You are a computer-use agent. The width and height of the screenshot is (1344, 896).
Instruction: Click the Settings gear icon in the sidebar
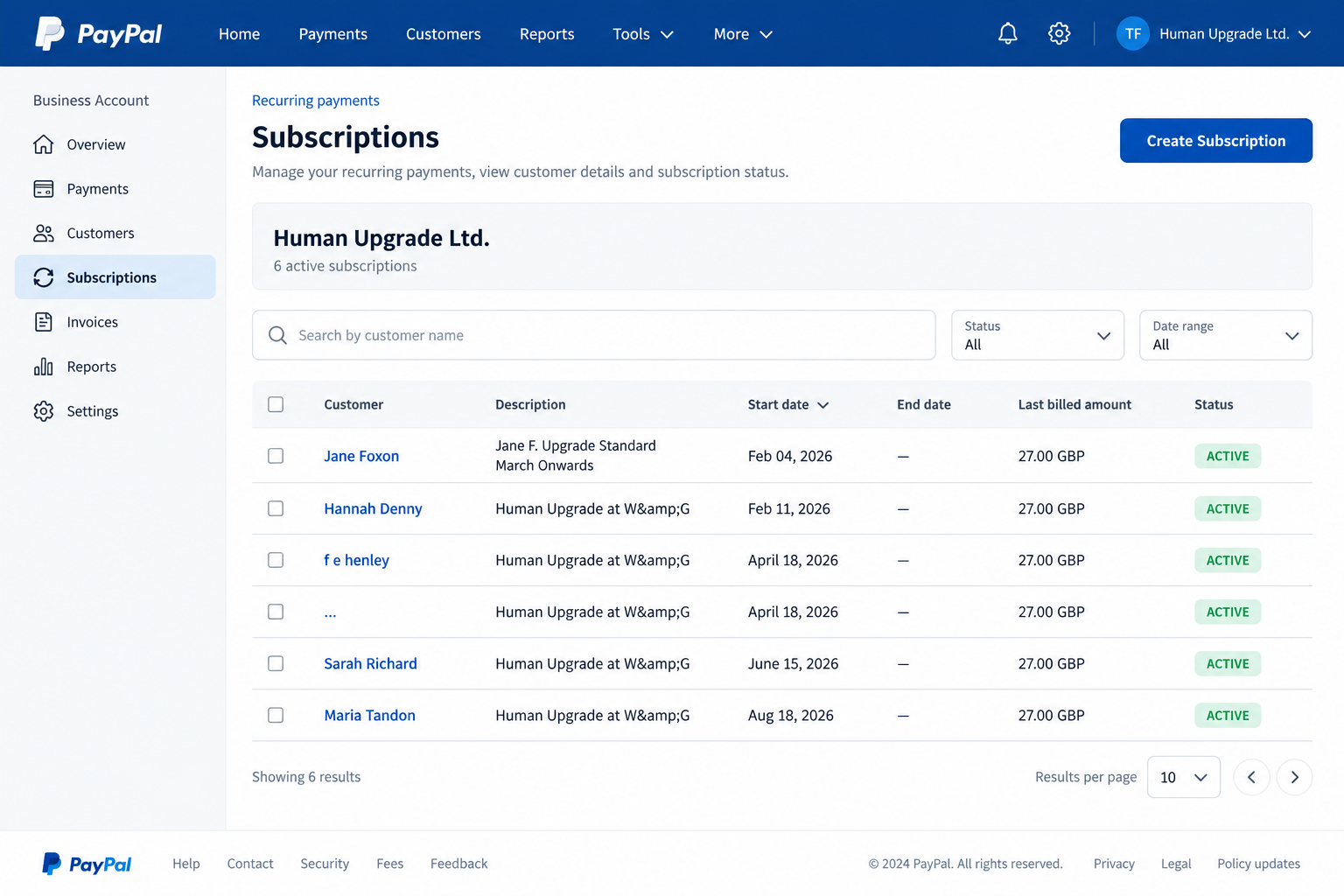coord(44,411)
